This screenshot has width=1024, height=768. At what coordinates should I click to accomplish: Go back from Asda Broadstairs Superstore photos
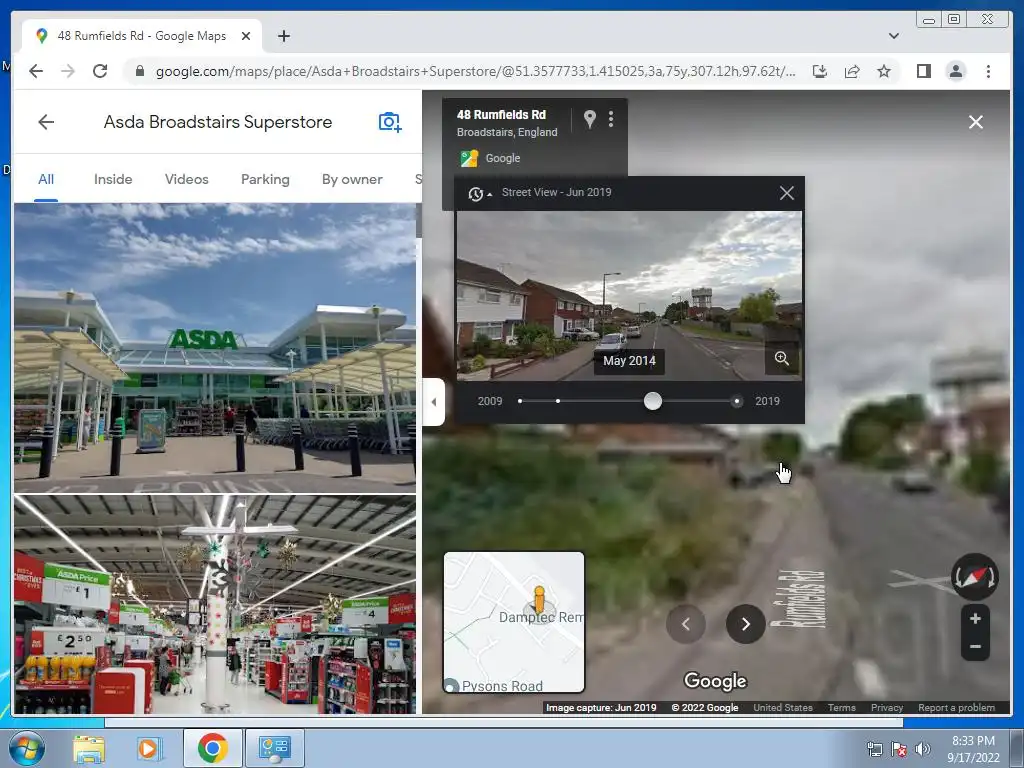point(46,122)
